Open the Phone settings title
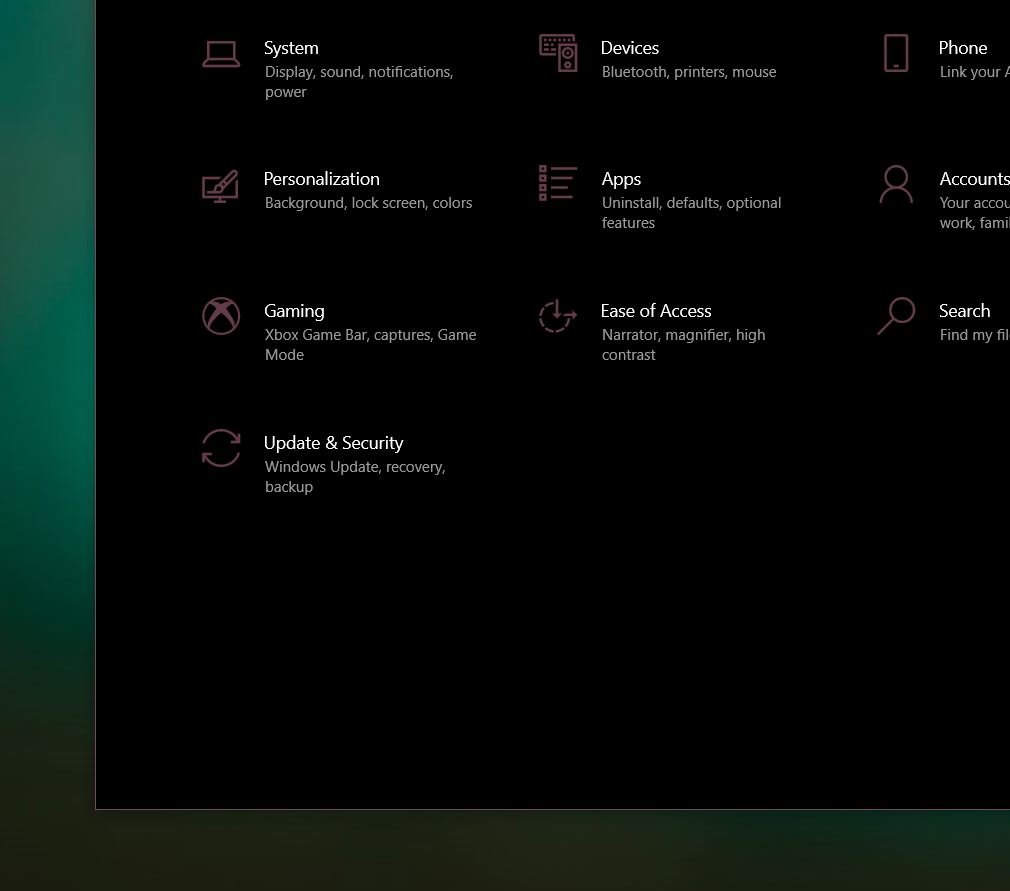The height and width of the screenshot is (891, 1010). [962, 48]
